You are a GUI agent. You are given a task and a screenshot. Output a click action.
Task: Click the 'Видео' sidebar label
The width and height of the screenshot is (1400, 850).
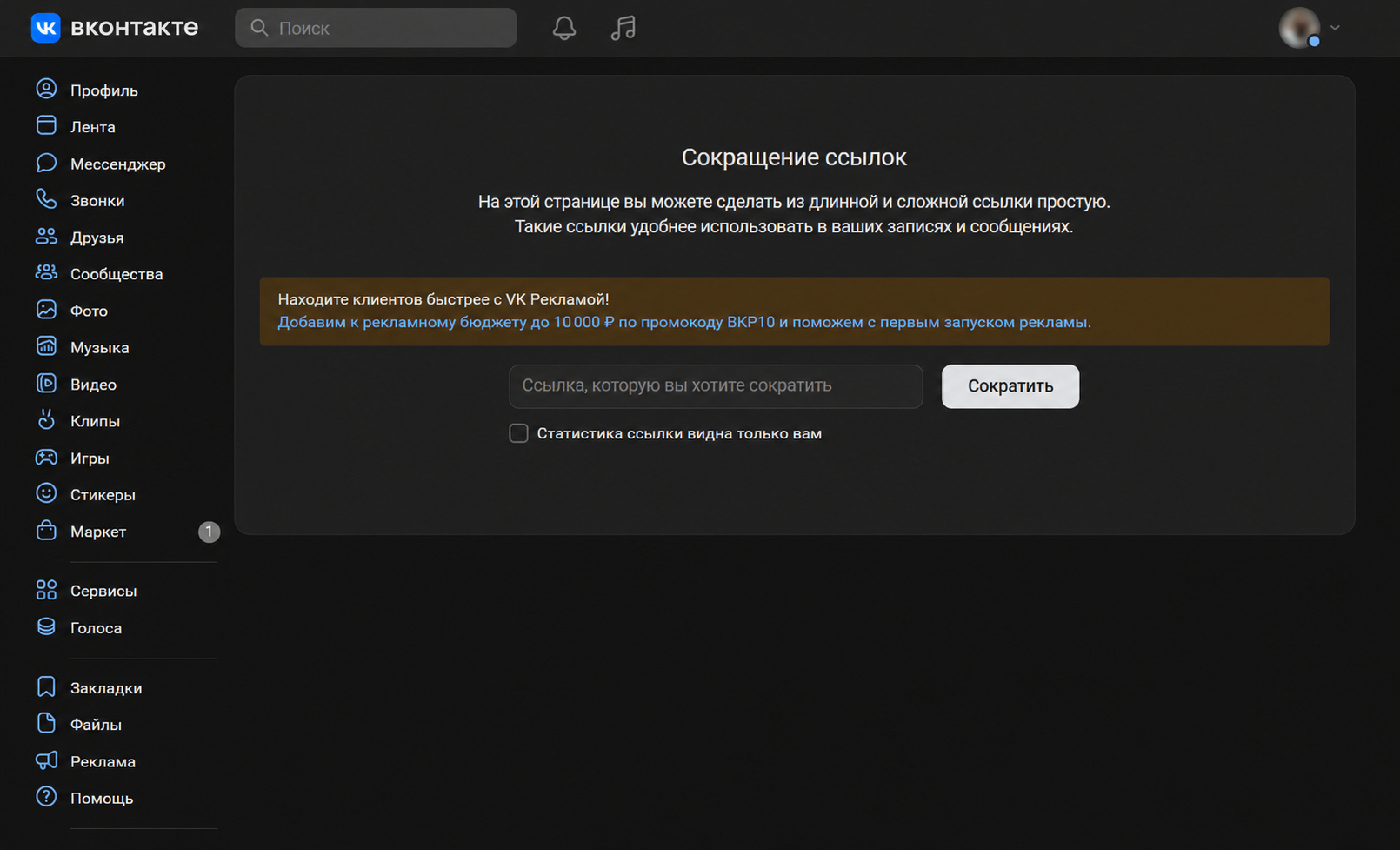click(93, 385)
